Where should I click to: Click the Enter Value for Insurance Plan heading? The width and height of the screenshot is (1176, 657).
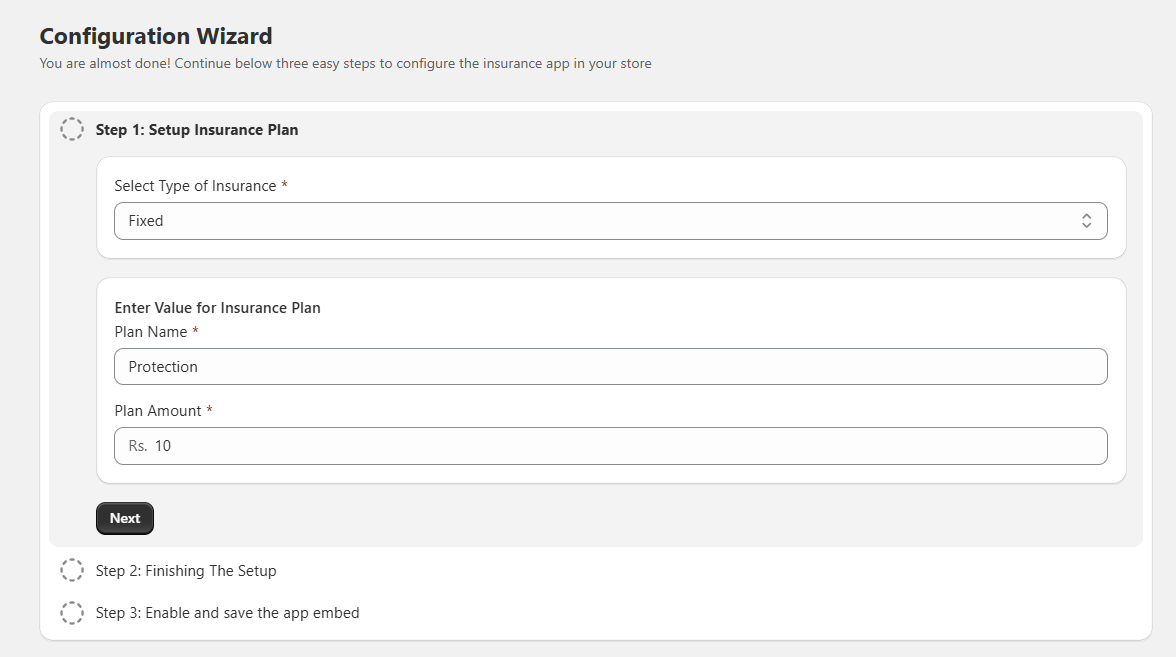[217, 308]
